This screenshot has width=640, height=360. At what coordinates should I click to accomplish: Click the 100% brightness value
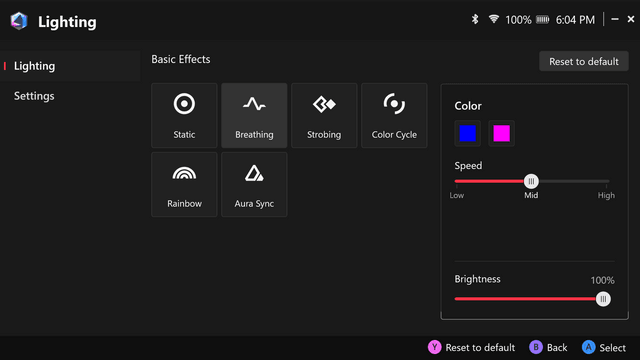pyautogui.click(x=602, y=280)
